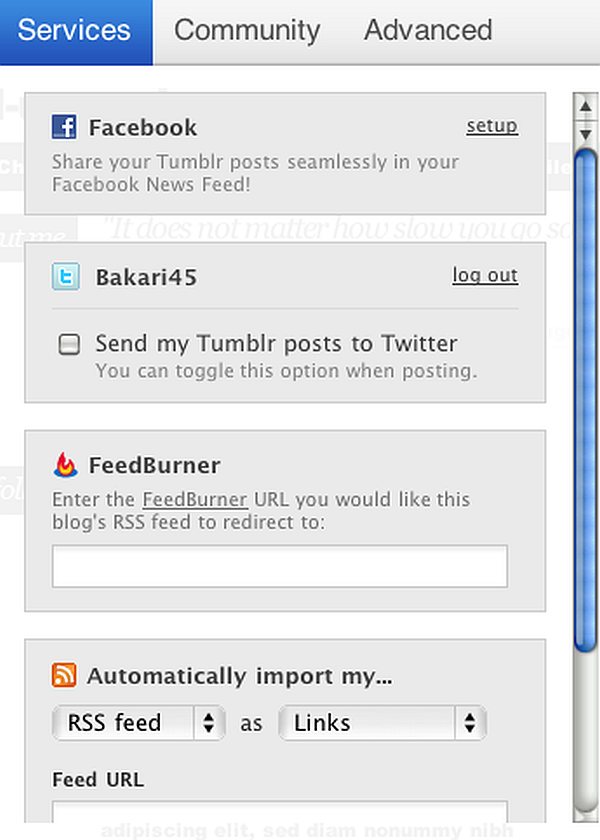Image resolution: width=600 pixels, height=840 pixels.
Task: Click the FeedBurner URL input field
Action: pos(280,566)
